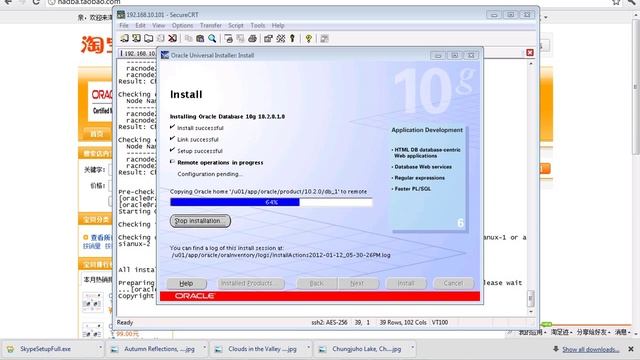The height and width of the screenshot is (360, 640).
Task: Click 'Ready' in SecureCRT status bar
Action: coord(125,322)
